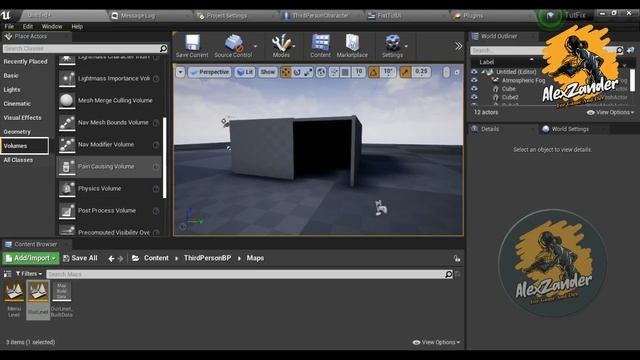Toggle visibility of Cube2 actor
Image resolution: width=640 pixels, height=360 pixels.
[474, 97]
